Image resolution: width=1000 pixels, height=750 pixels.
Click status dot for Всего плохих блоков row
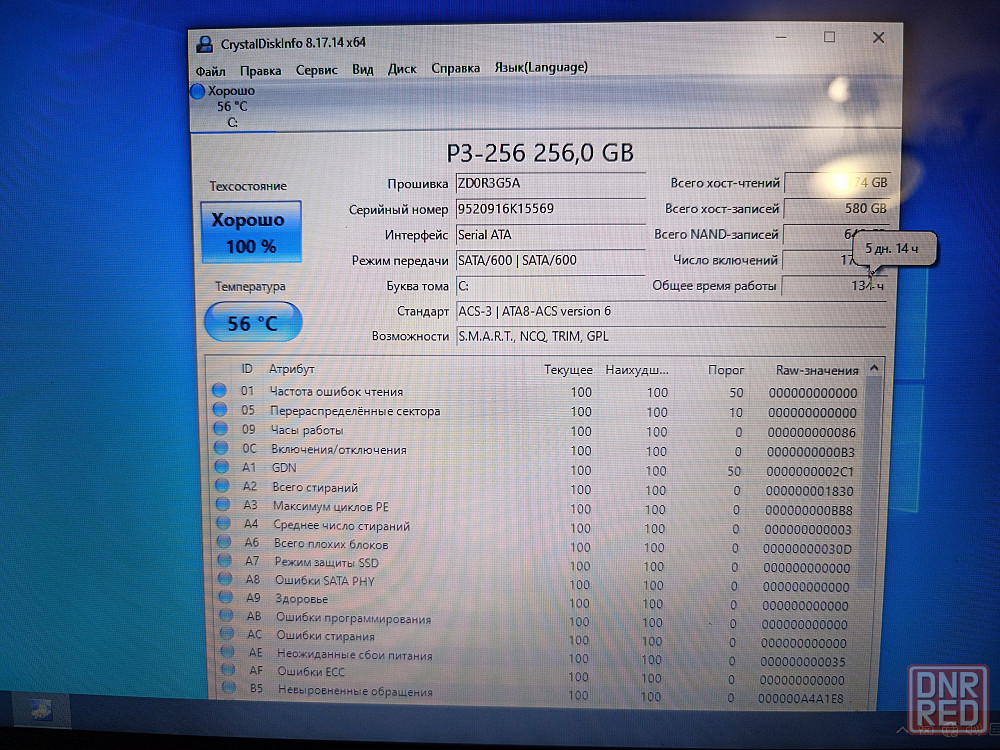tap(223, 544)
